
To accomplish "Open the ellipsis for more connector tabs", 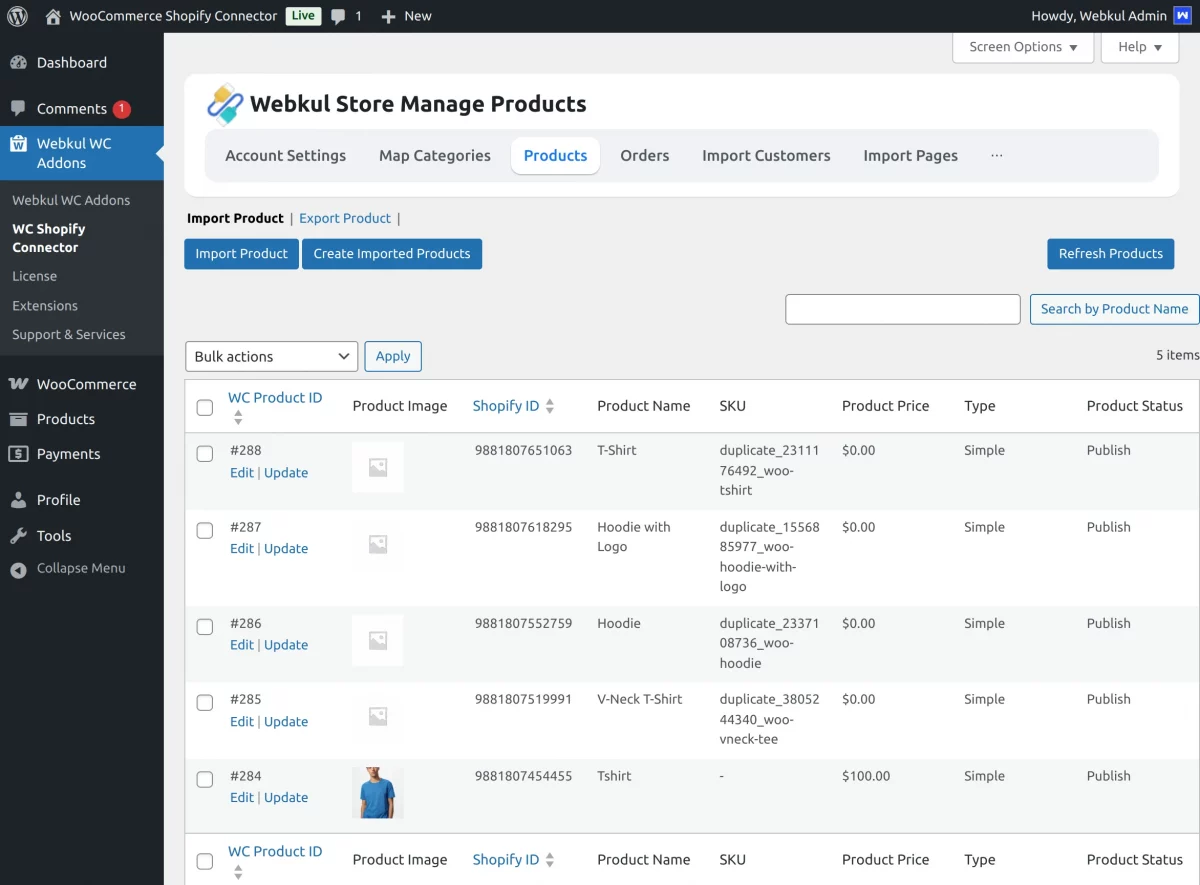I will (x=996, y=155).
